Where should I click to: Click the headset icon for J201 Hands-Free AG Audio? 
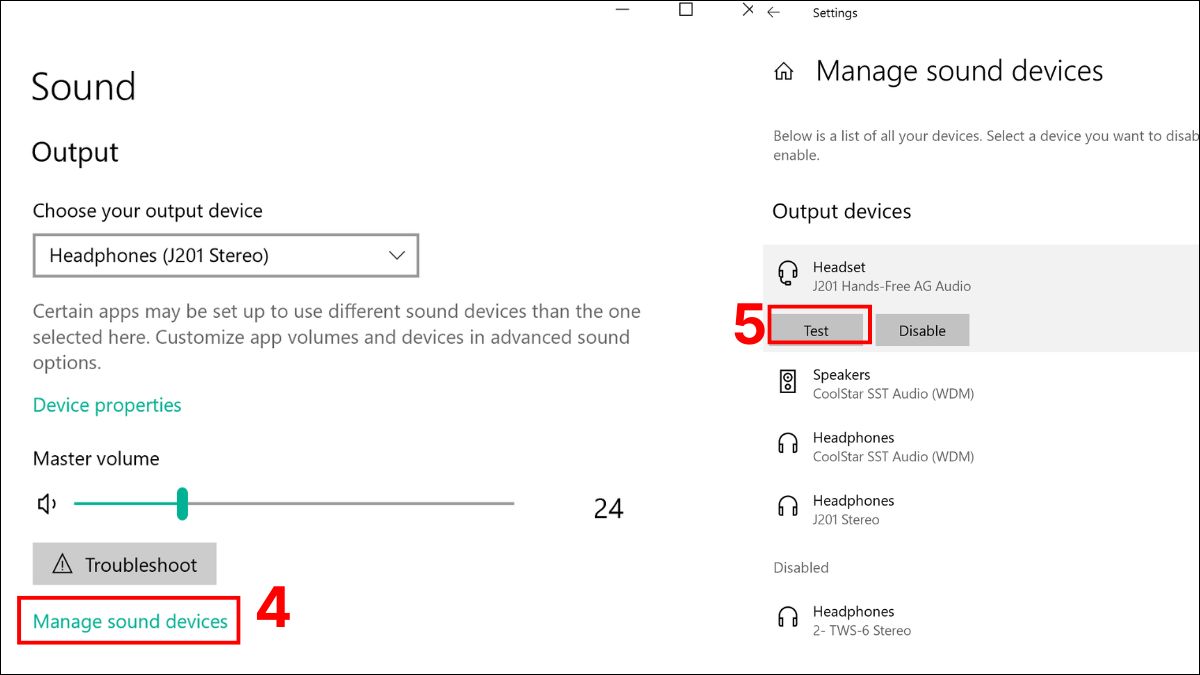[x=788, y=271]
